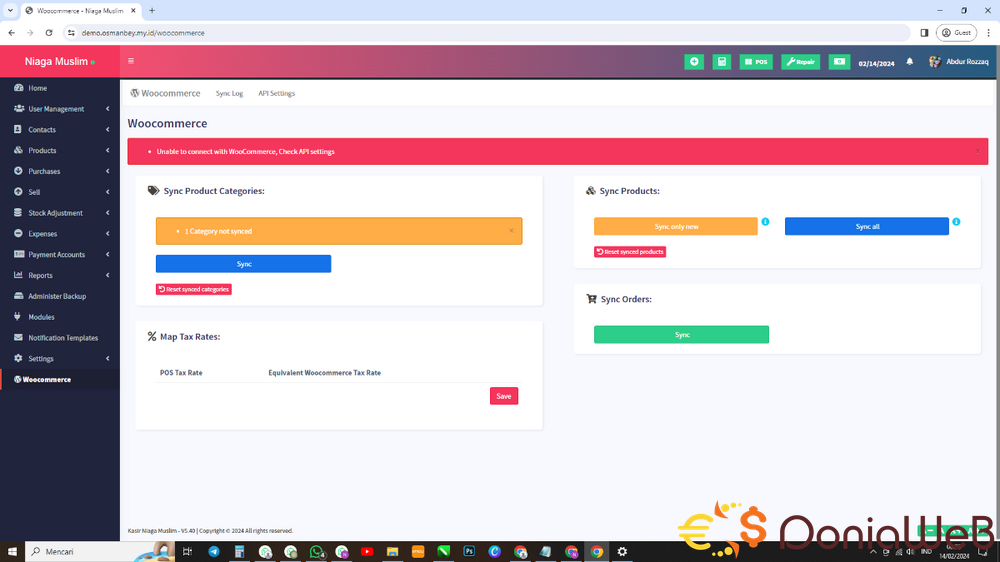Expand Settings sidebar menu
The height and width of the screenshot is (562, 1000).
click(x=60, y=359)
